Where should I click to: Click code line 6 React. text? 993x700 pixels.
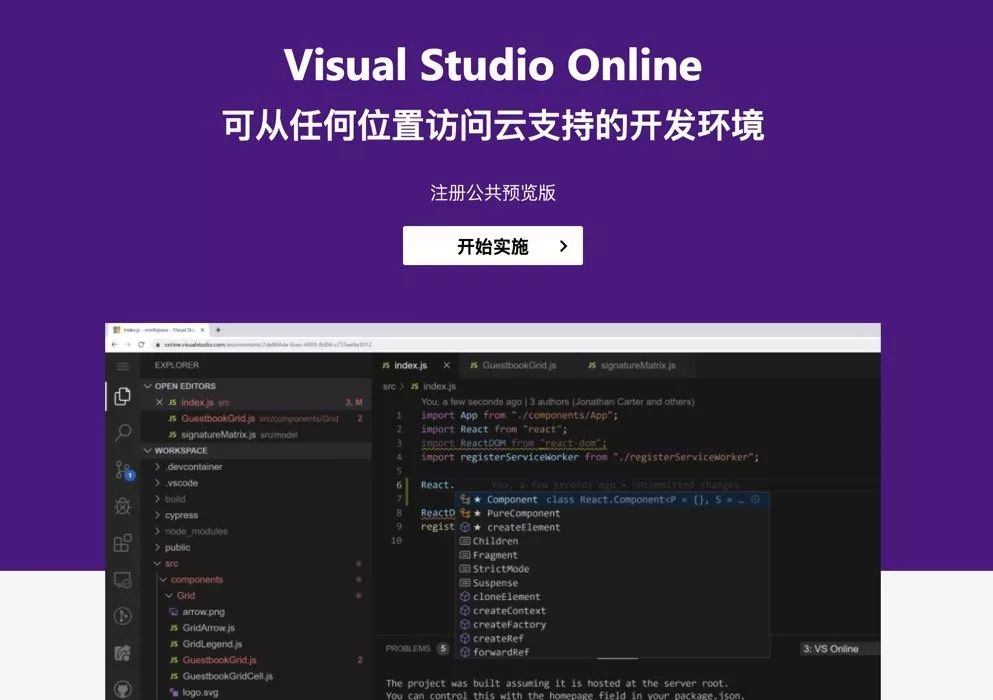[x=438, y=485]
